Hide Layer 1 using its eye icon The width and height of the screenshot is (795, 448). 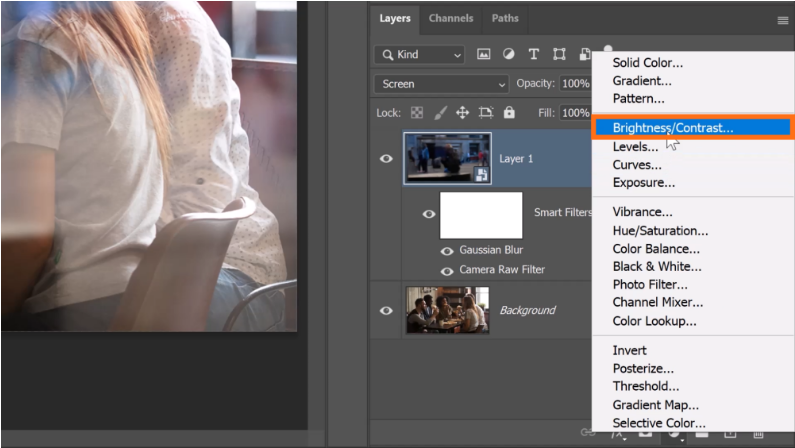click(x=387, y=158)
